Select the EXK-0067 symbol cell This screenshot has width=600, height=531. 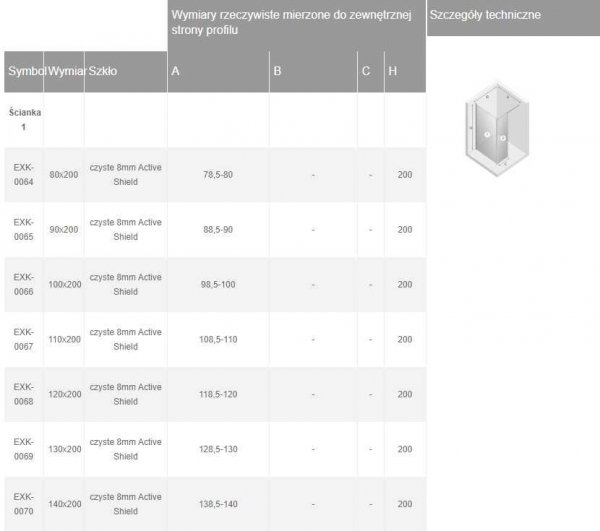click(x=24, y=339)
